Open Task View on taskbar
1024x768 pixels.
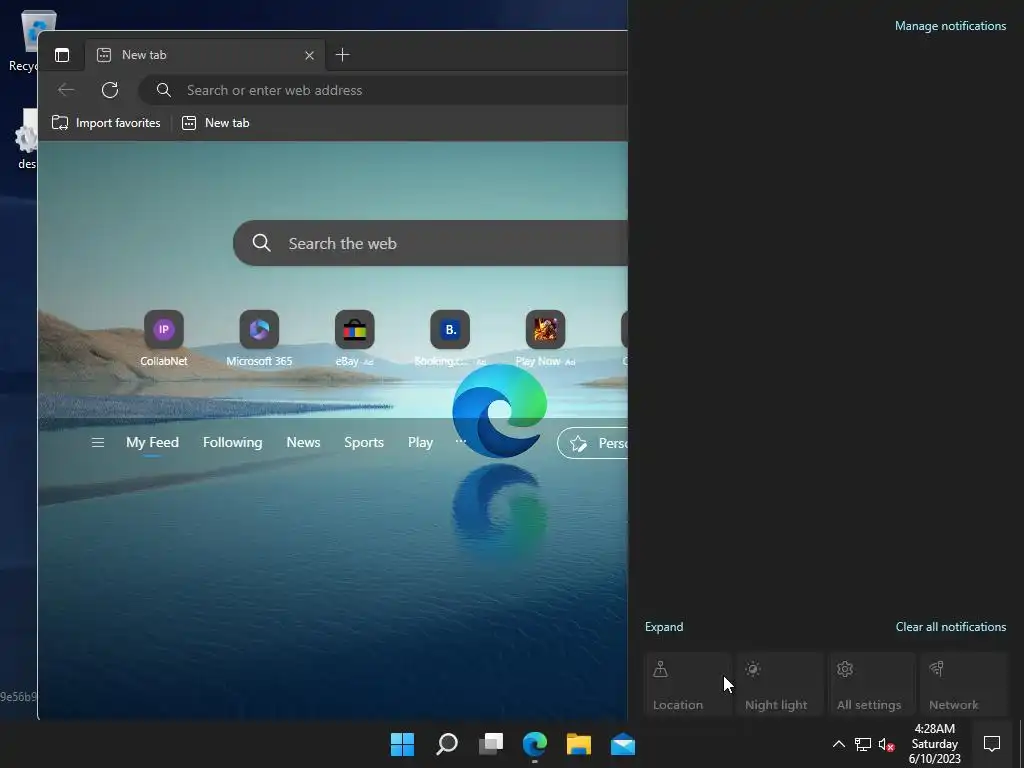[491, 744]
